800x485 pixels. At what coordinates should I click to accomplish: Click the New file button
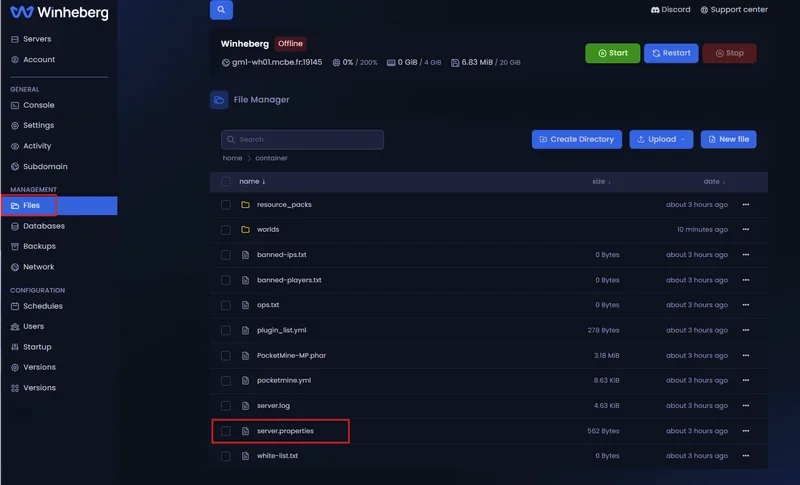click(729, 139)
